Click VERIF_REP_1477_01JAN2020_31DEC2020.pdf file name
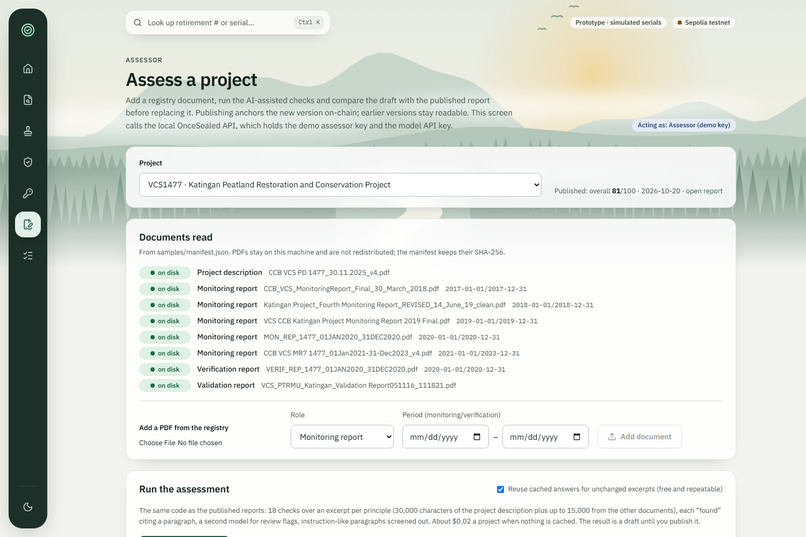Screen dimensions: 806x537 pyautogui.click(x=342, y=369)
